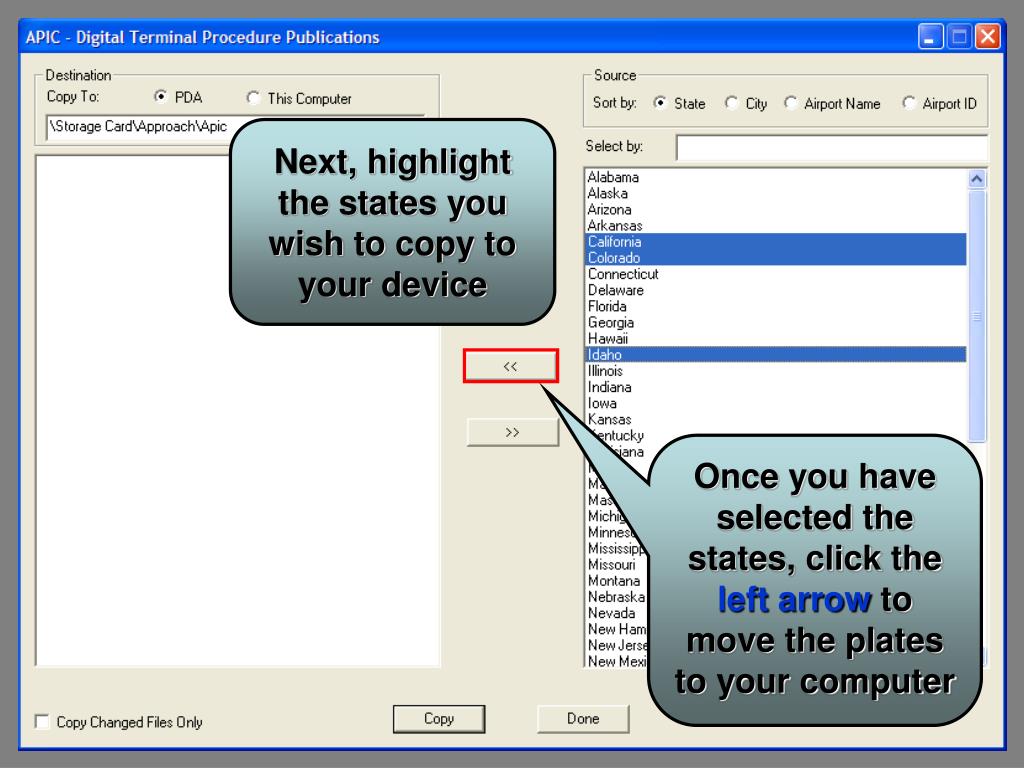The image size is (1024, 768).
Task: Close the APIC window
Action: point(987,37)
